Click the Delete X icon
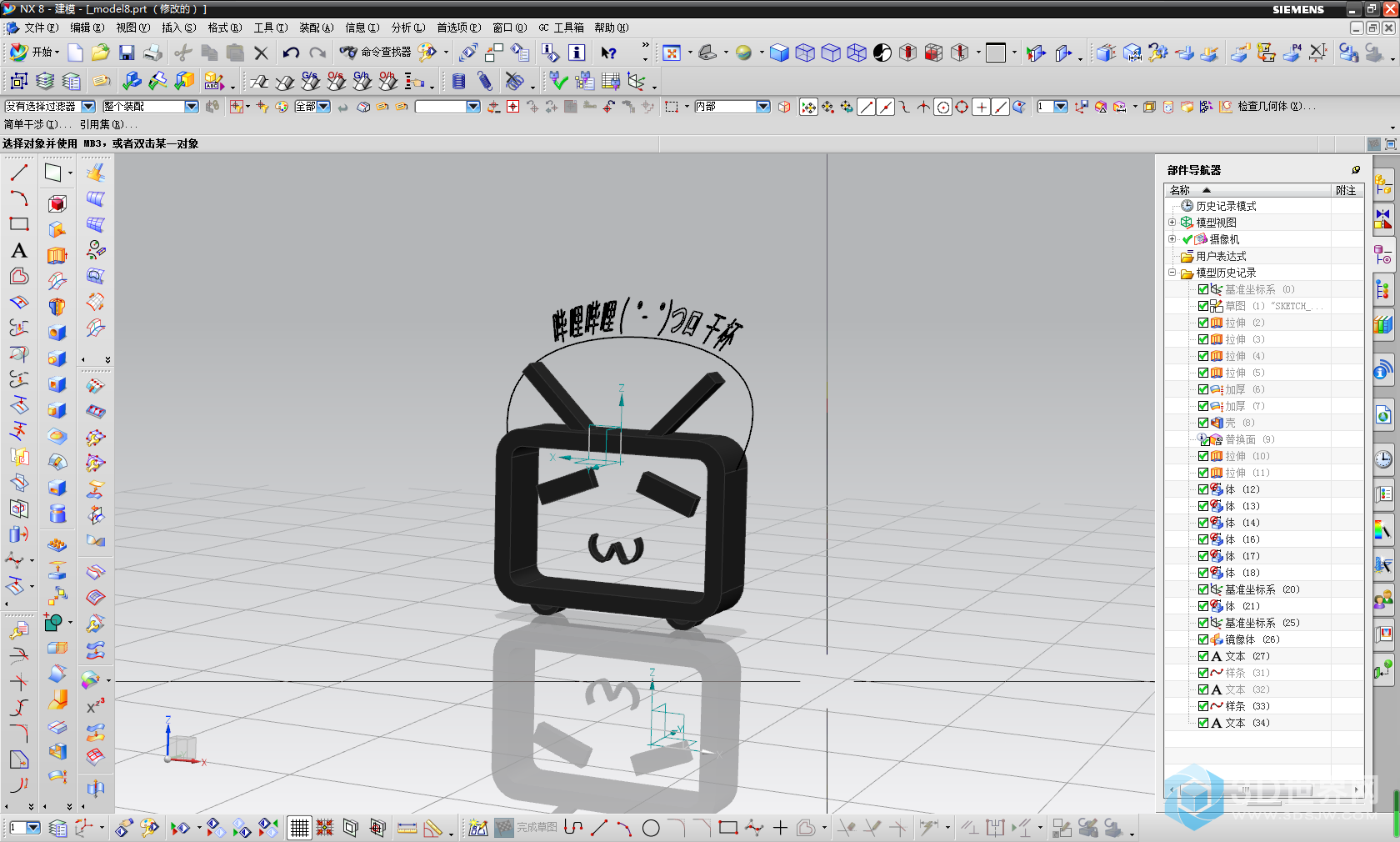Screen dimensions: 1400x842 tap(261, 53)
